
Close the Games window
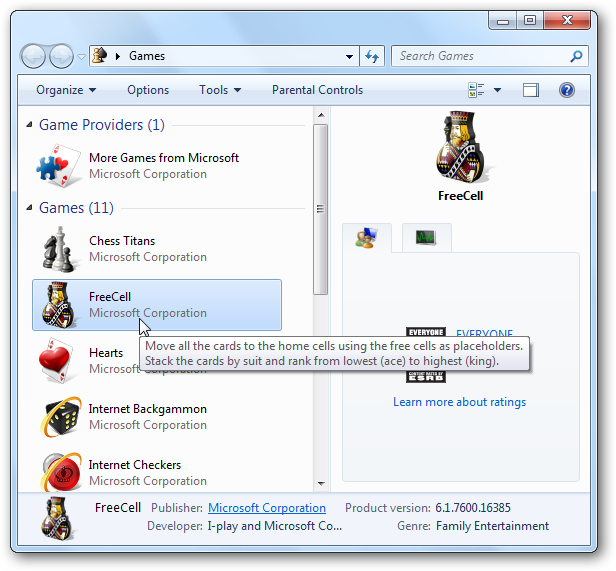[567, 21]
